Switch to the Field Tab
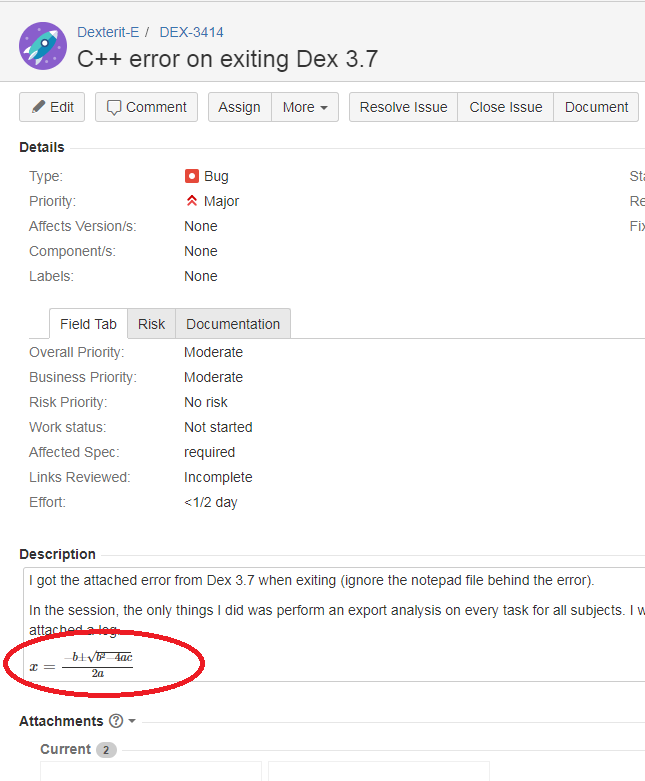 click(88, 324)
